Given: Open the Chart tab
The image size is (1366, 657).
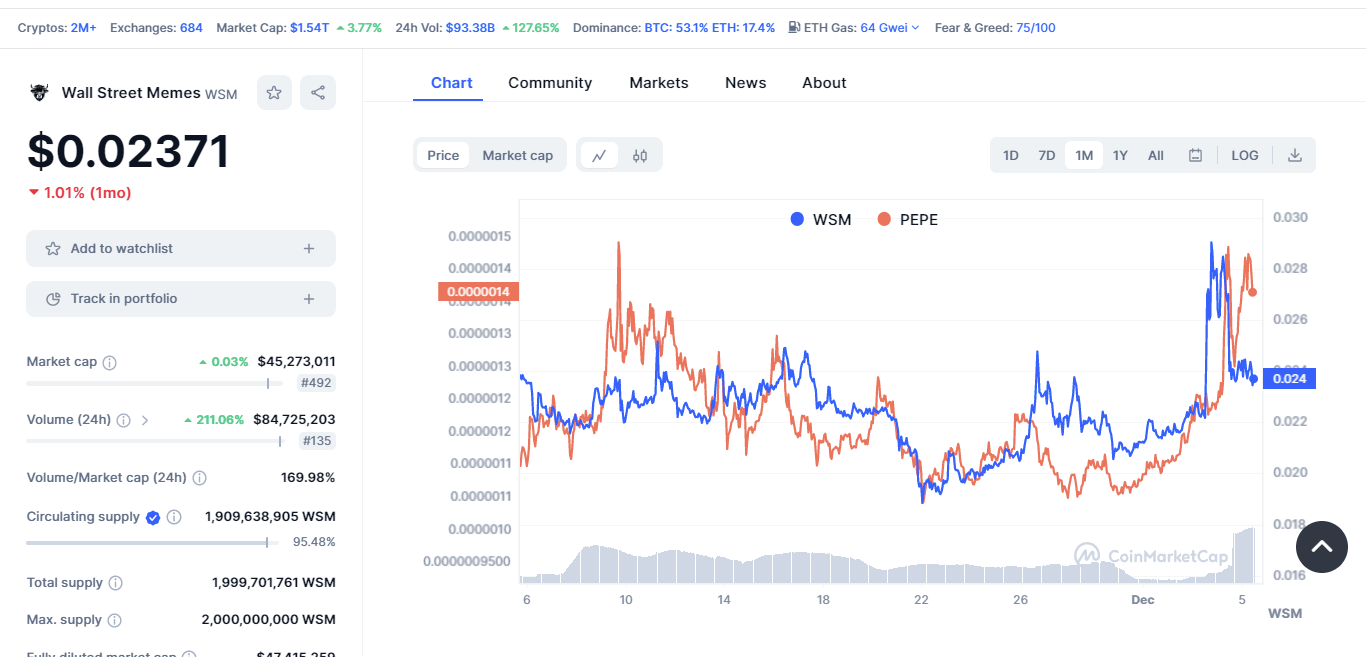Looking at the screenshot, I should [452, 83].
